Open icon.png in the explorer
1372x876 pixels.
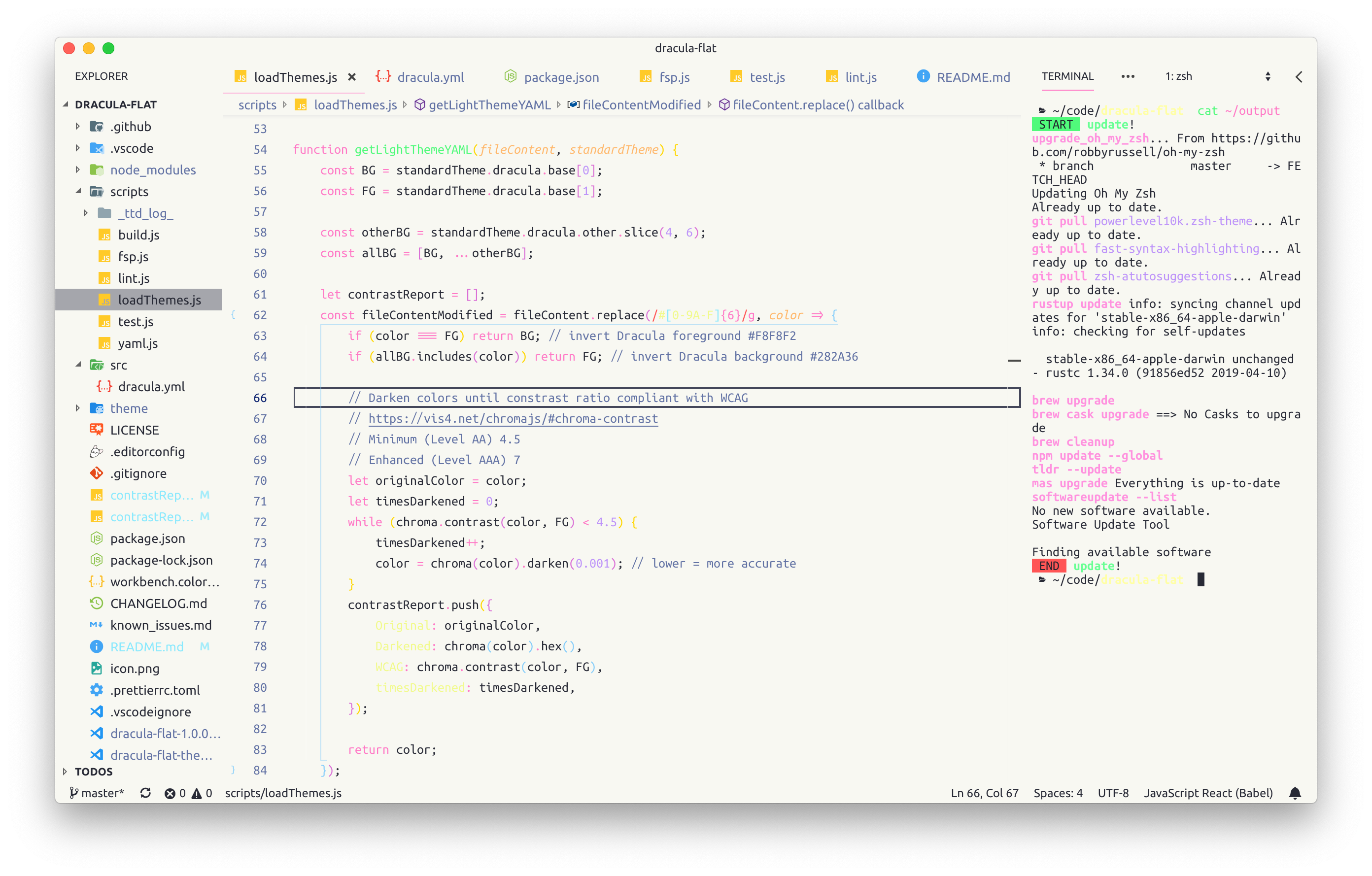135,668
